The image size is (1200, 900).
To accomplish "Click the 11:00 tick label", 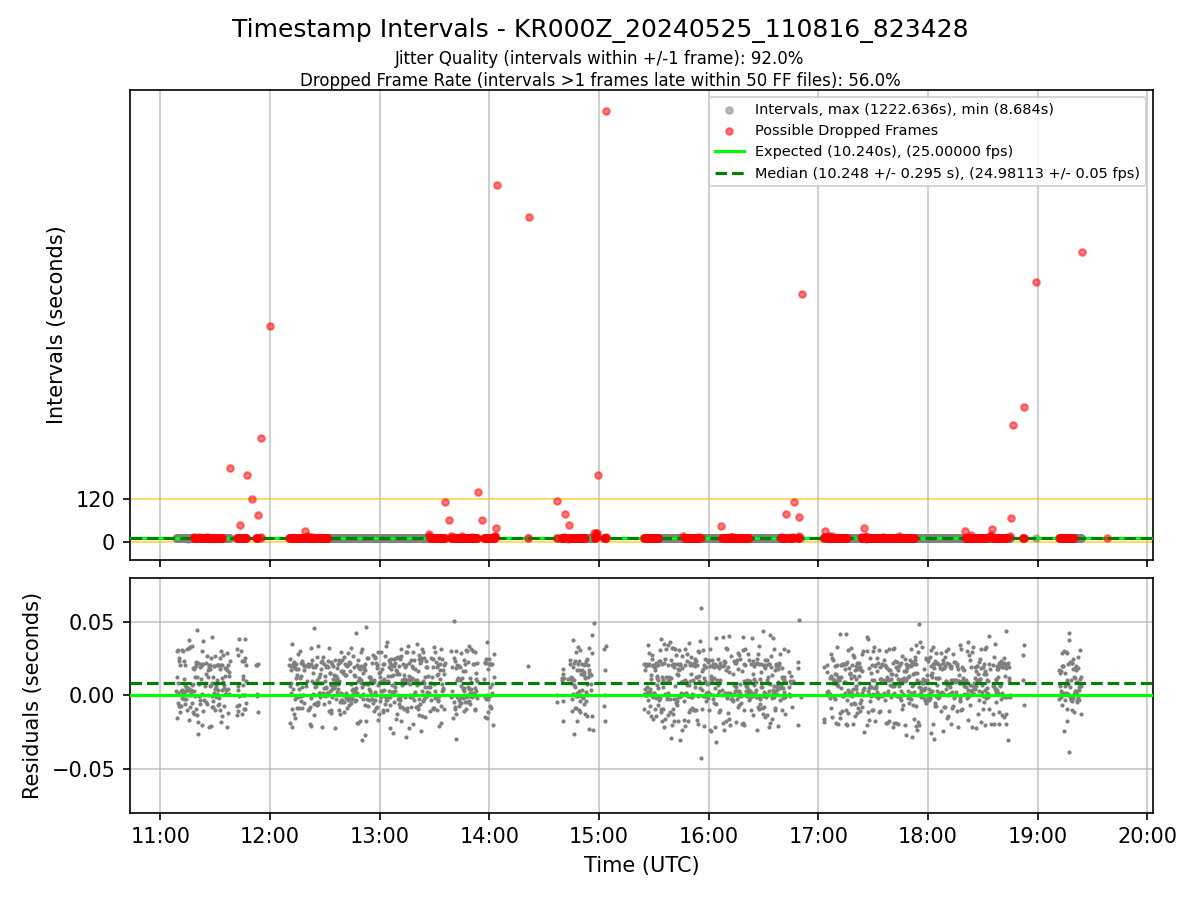I will [160, 836].
